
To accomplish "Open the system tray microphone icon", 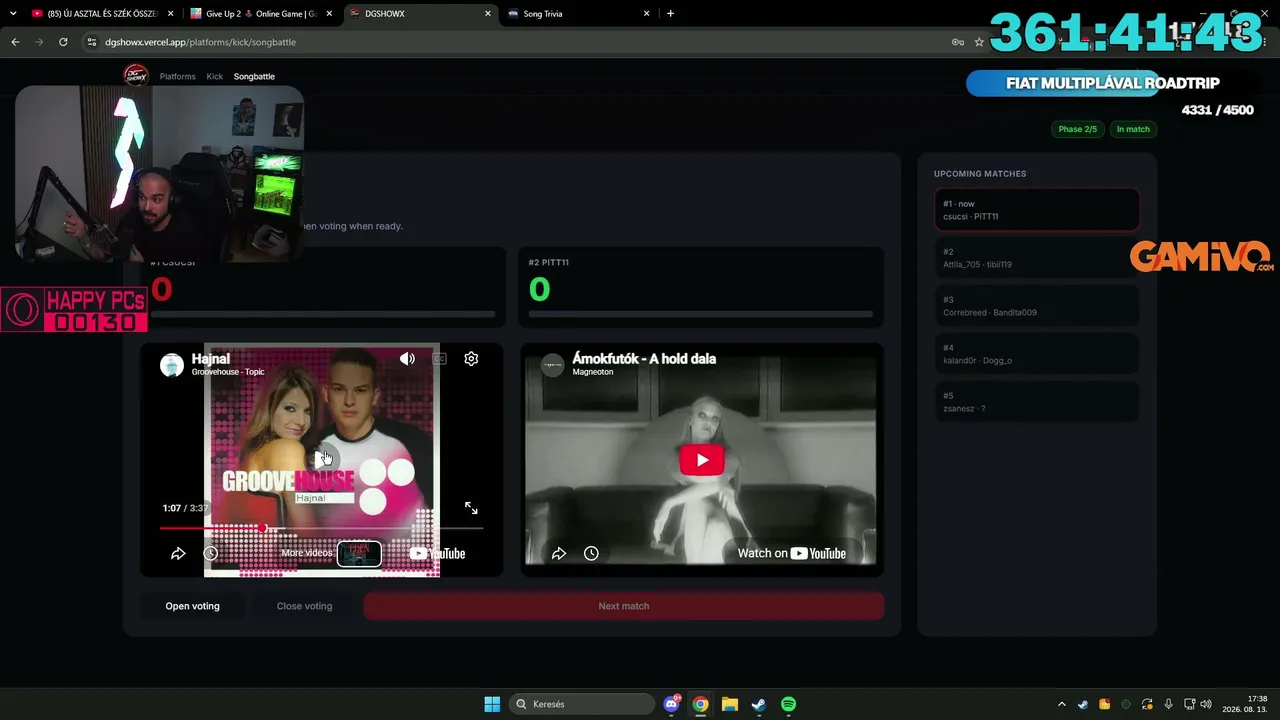I will coord(1168,704).
